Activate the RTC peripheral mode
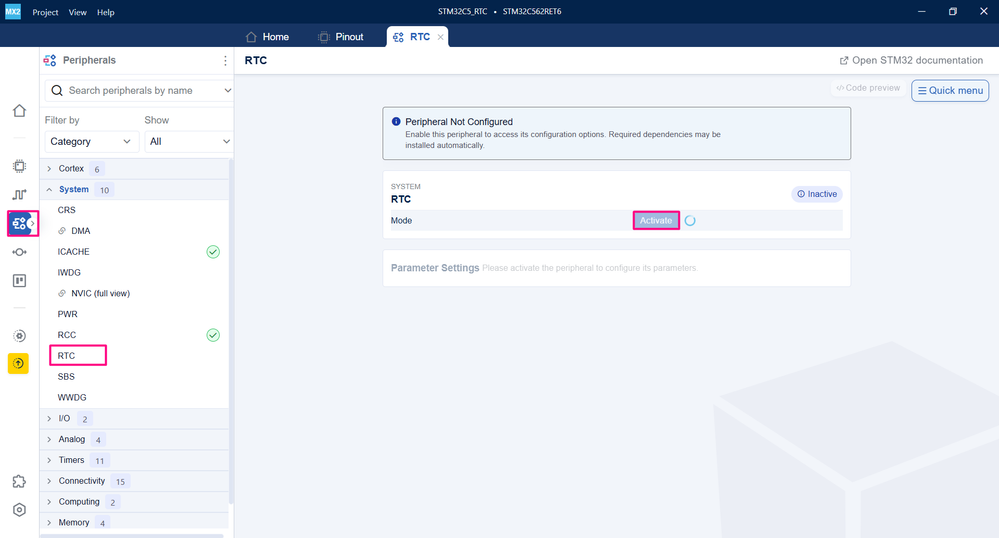This screenshot has height=538, width=999. pos(656,221)
